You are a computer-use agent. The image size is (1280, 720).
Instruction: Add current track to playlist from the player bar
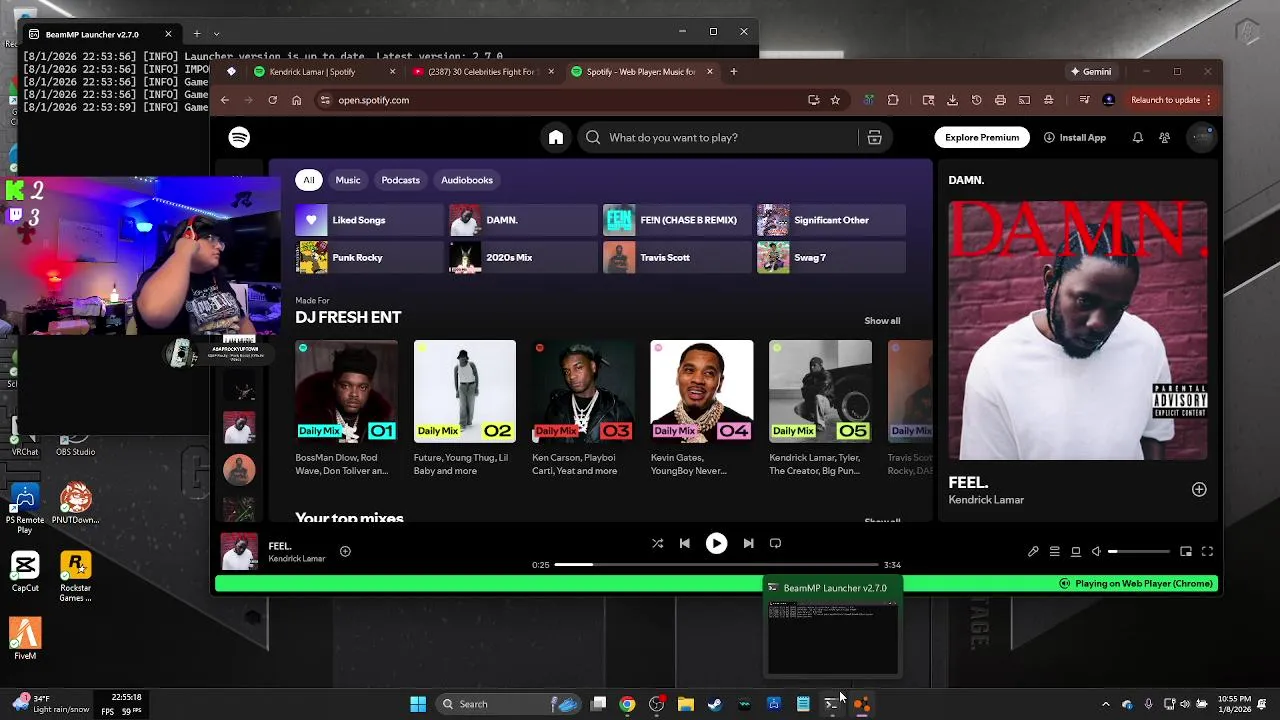pos(345,551)
